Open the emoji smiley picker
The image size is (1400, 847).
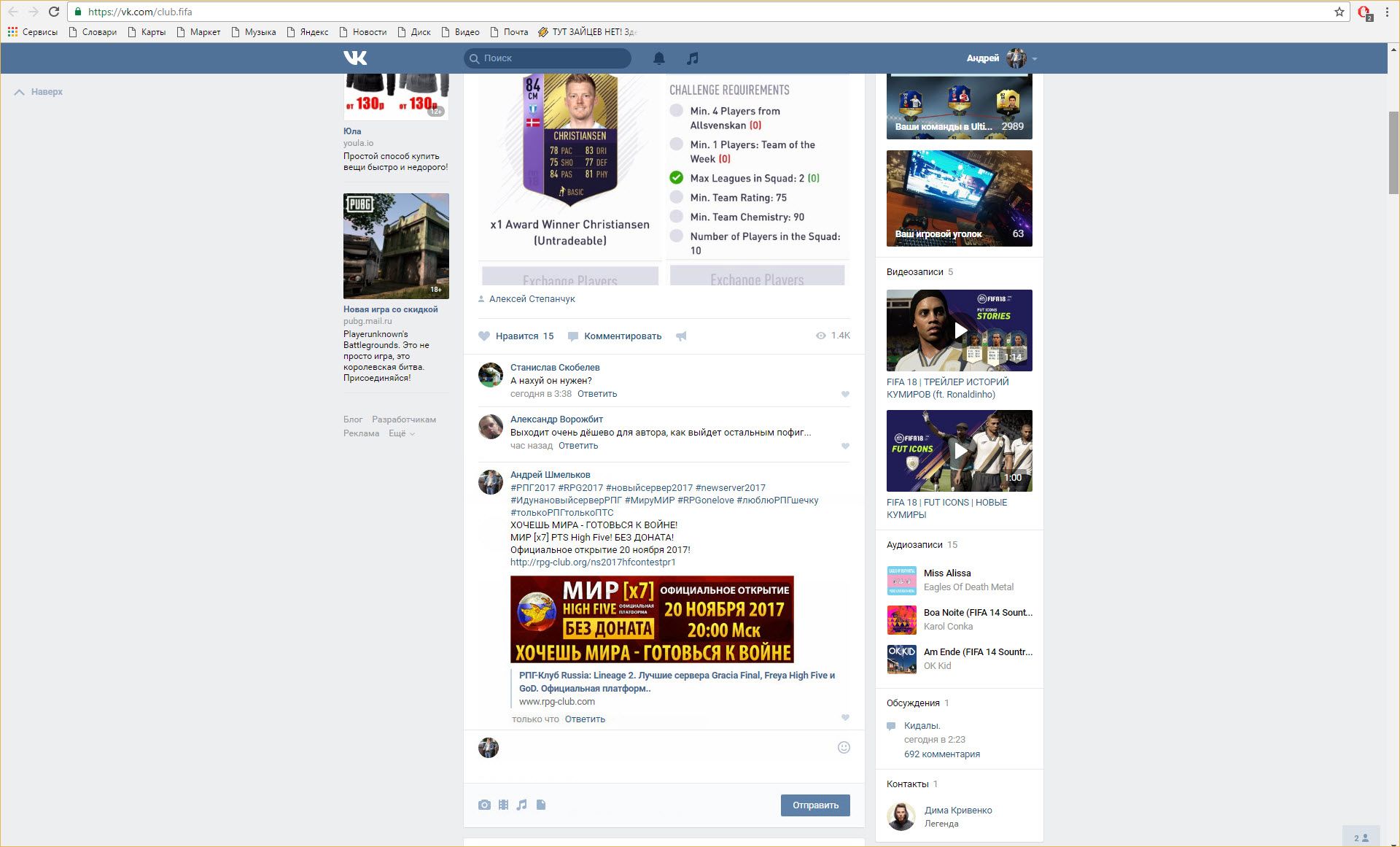click(x=844, y=747)
